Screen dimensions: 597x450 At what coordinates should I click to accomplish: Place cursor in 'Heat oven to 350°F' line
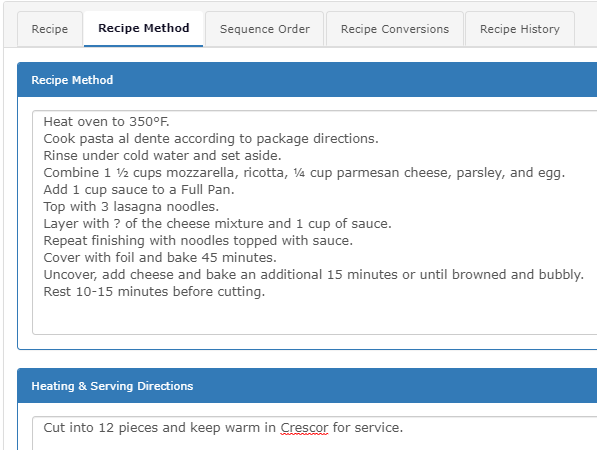click(x=106, y=121)
